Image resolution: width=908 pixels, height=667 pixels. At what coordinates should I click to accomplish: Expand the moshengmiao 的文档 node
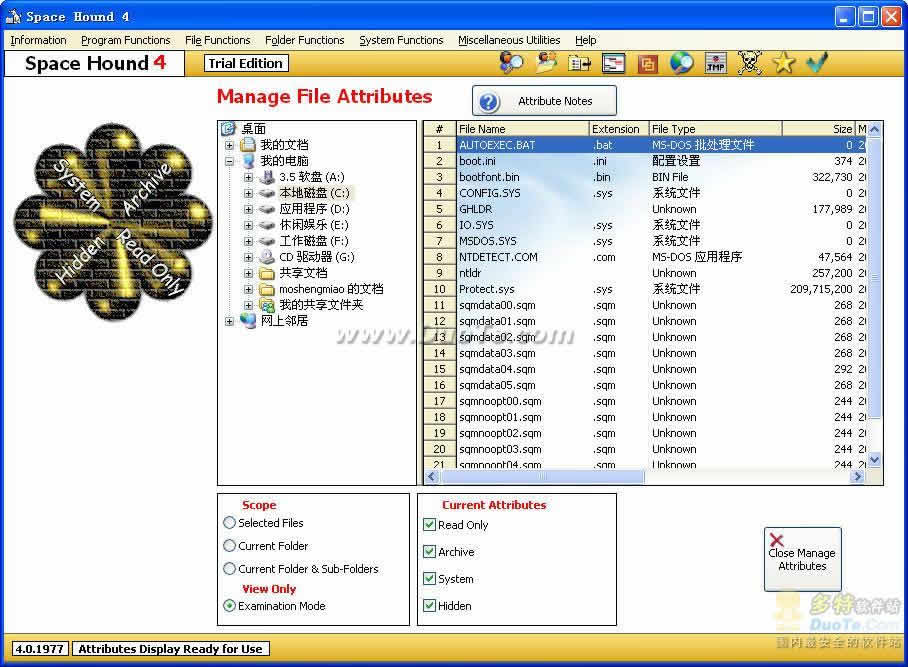point(248,289)
